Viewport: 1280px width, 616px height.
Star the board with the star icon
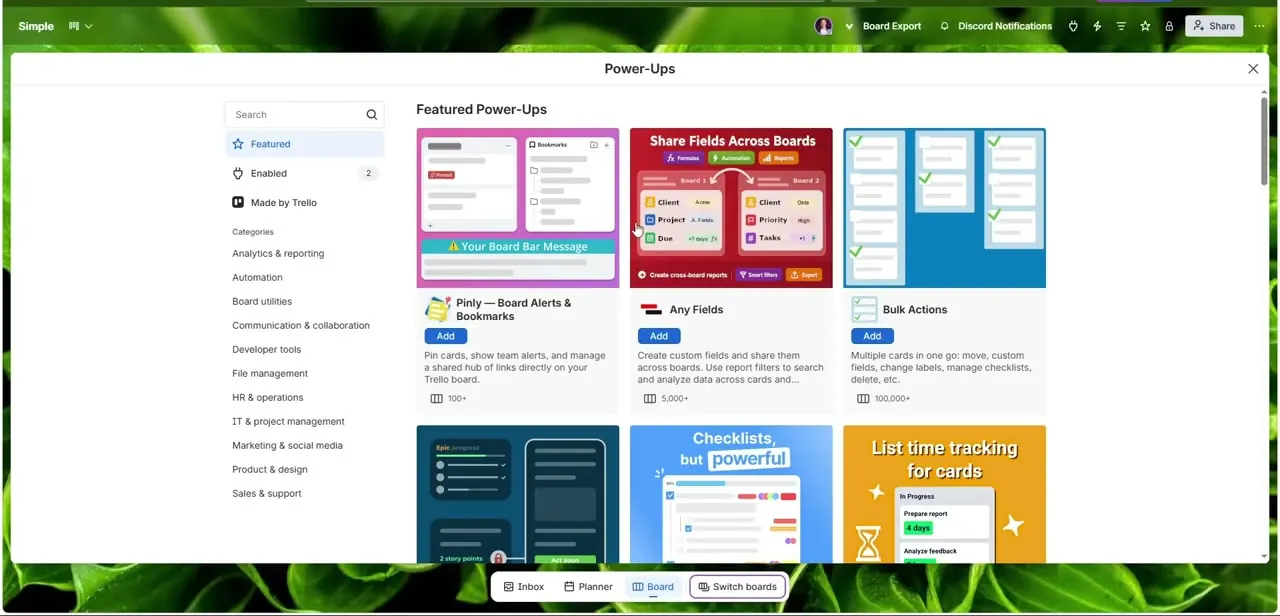coord(1145,26)
